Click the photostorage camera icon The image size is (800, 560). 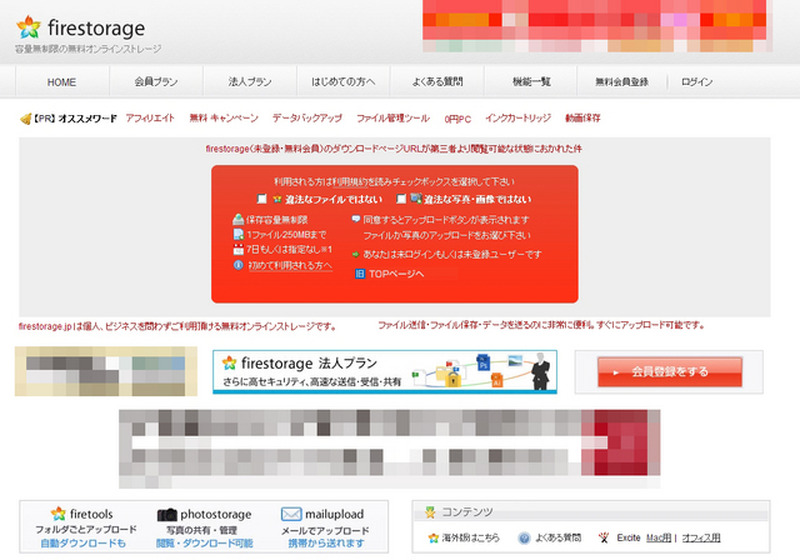166,514
